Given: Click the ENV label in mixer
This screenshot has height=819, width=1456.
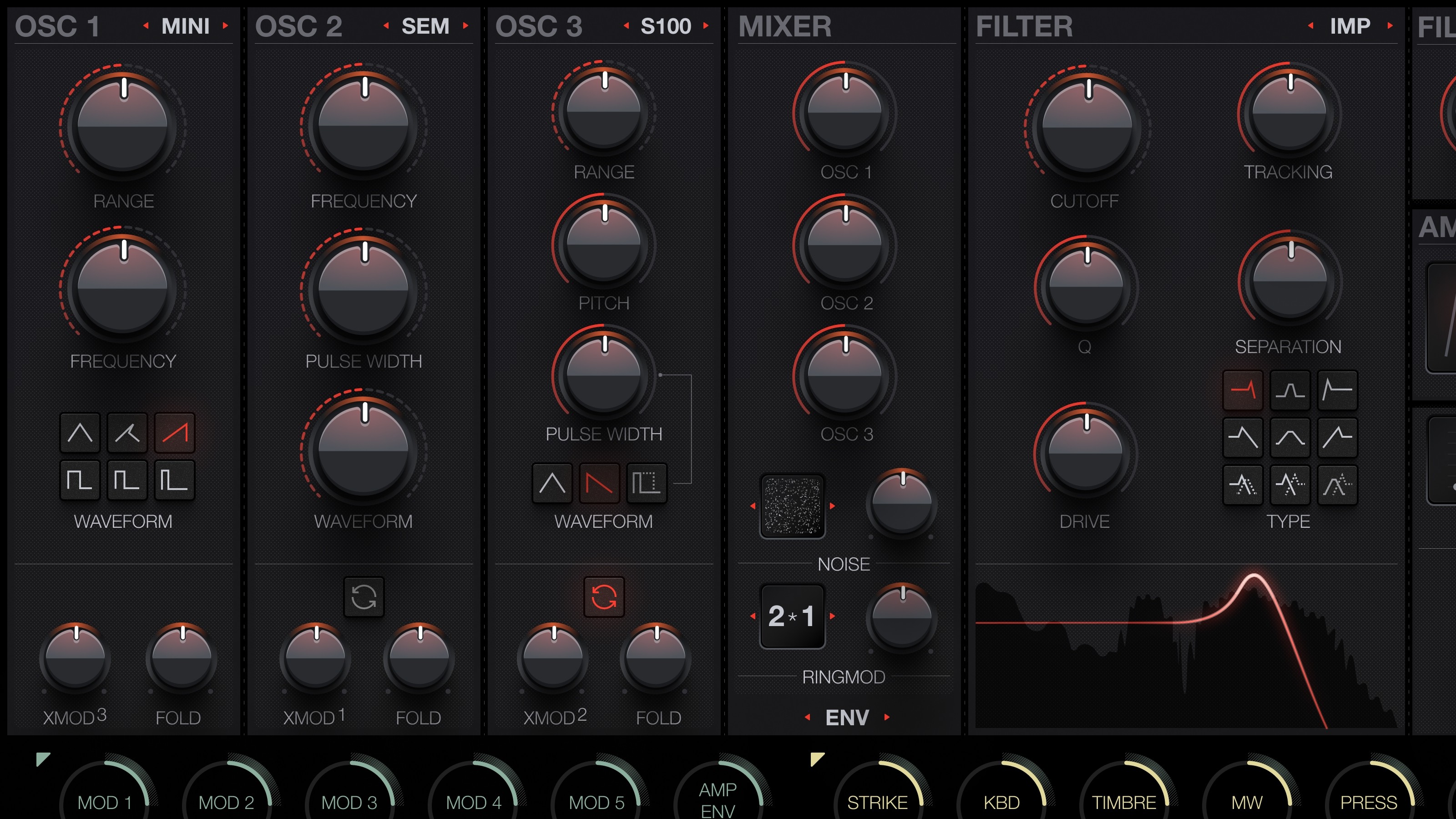Looking at the screenshot, I should [x=847, y=717].
